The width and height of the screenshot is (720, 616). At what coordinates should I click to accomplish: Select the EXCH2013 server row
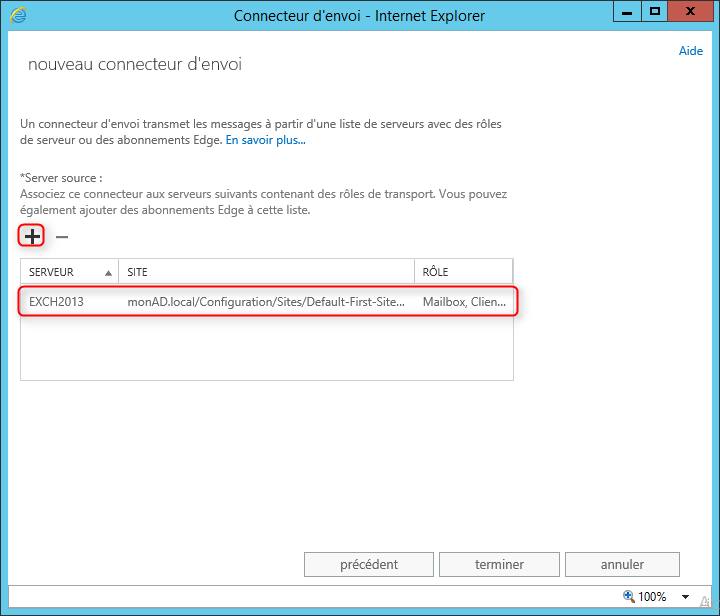coord(267,302)
